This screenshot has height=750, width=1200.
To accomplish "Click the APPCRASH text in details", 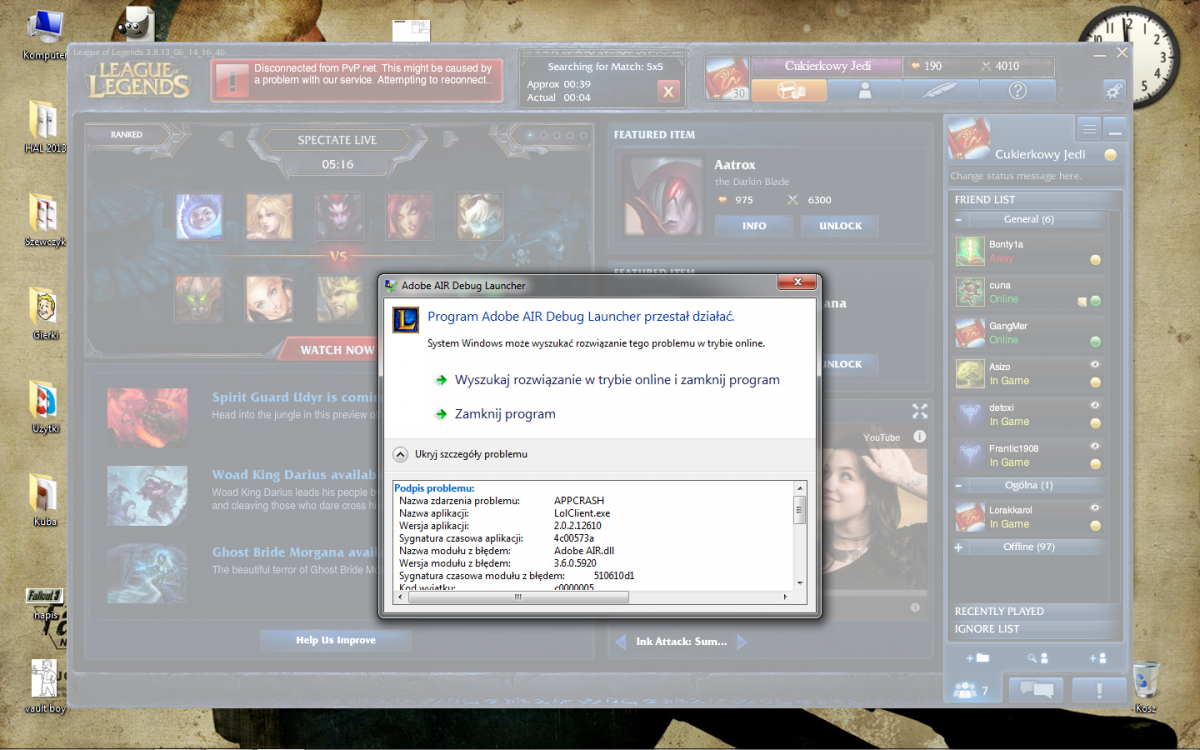I will pyautogui.click(x=579, y=500).
